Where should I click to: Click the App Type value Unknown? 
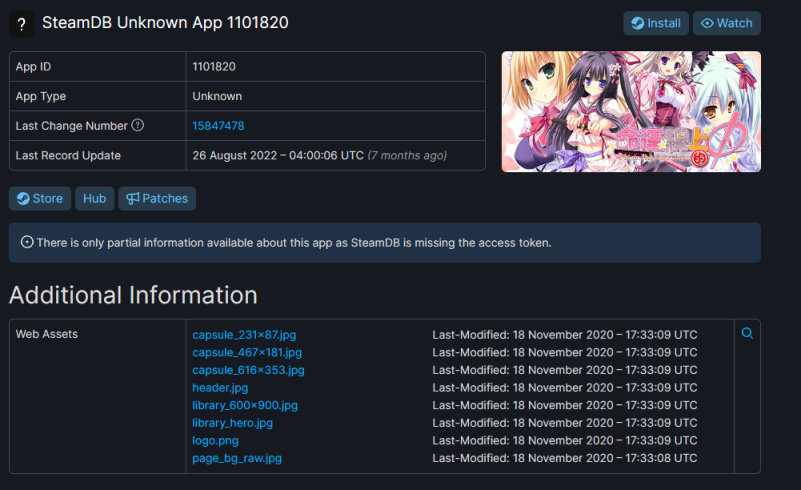[x=217, y=96]
